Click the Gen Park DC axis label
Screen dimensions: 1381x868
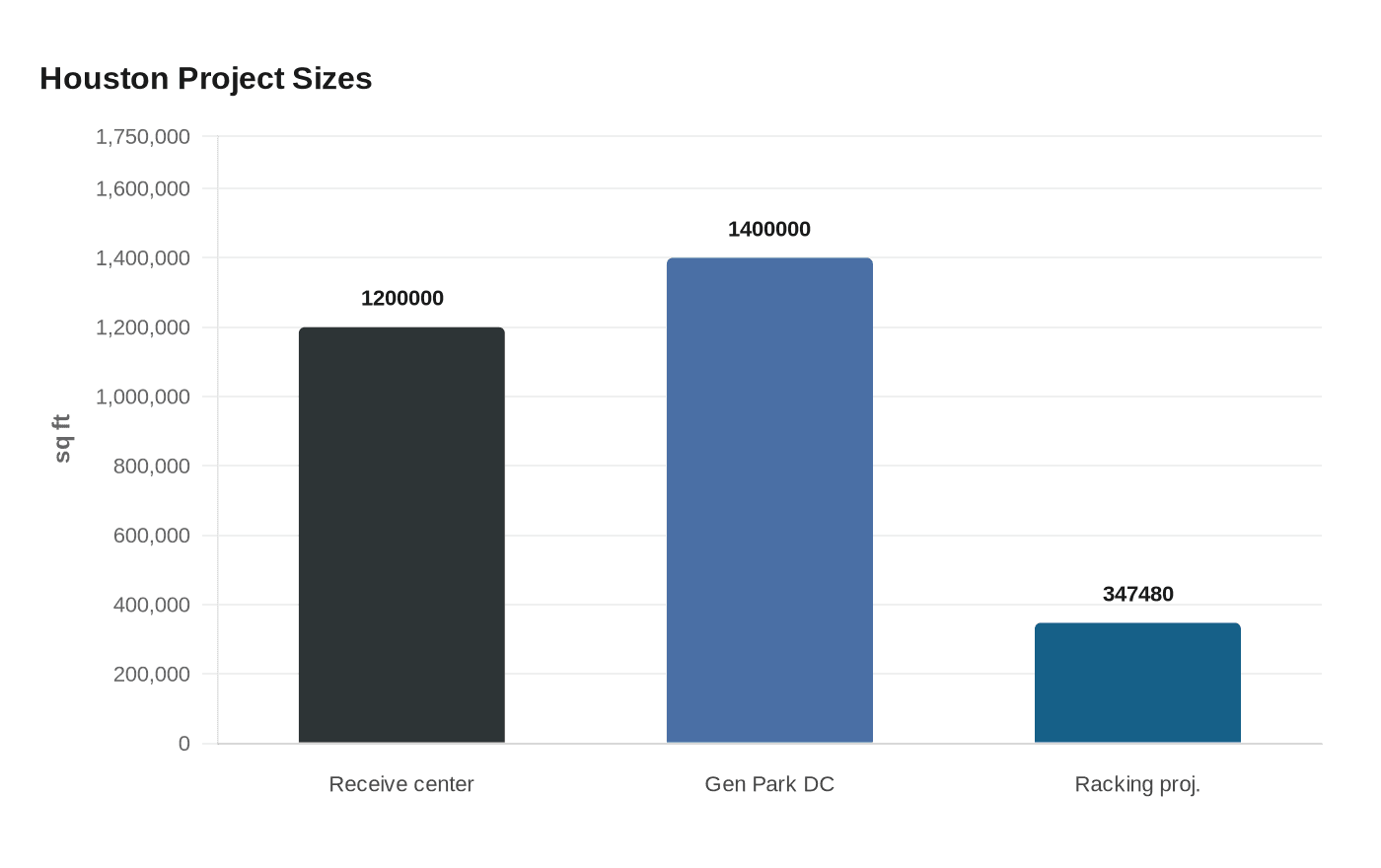769,783
